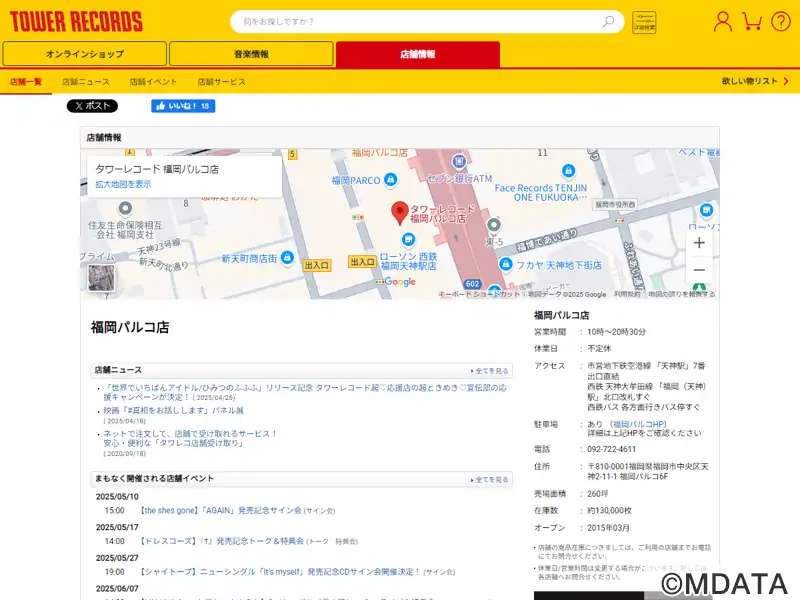Click the Google logo on map
Screen dimensions: 800x600
399,282
